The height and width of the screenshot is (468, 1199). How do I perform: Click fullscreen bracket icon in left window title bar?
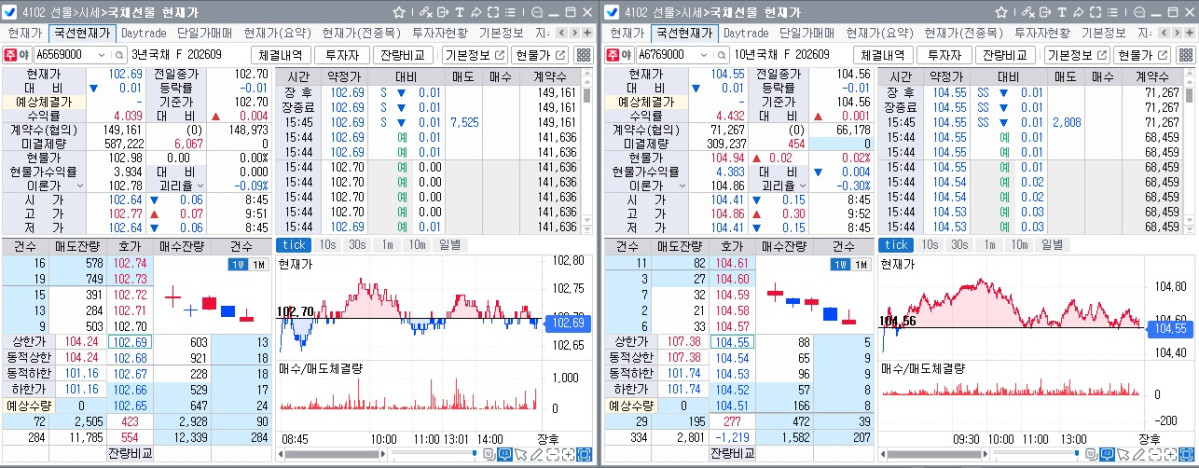[x=493, y=12]
